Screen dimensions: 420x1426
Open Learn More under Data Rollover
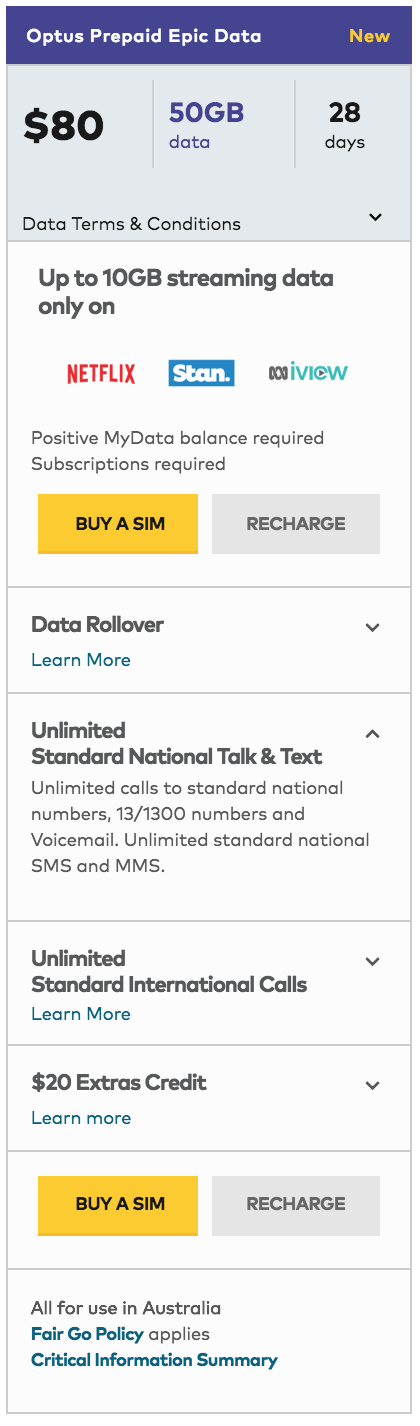pyautogui.click(x=81, y=660)
